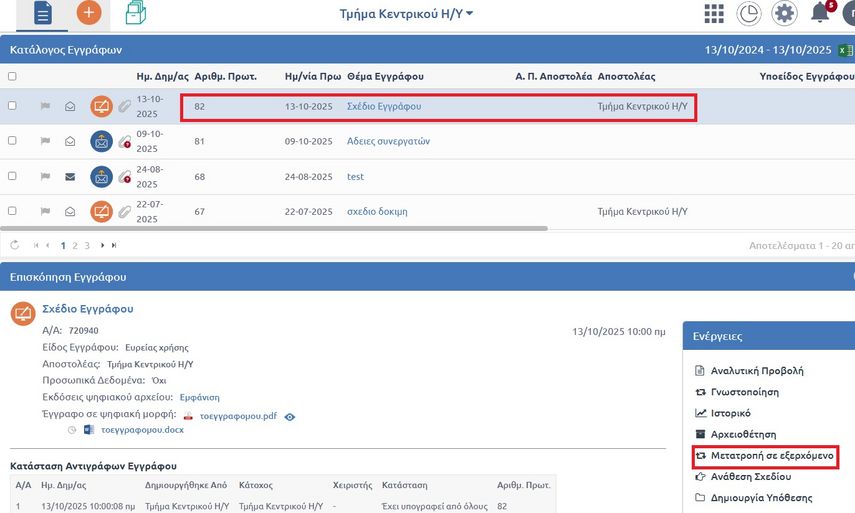
Task: Click the Εμφάνιση link for digital file versions
Action: tap(227, 397)
